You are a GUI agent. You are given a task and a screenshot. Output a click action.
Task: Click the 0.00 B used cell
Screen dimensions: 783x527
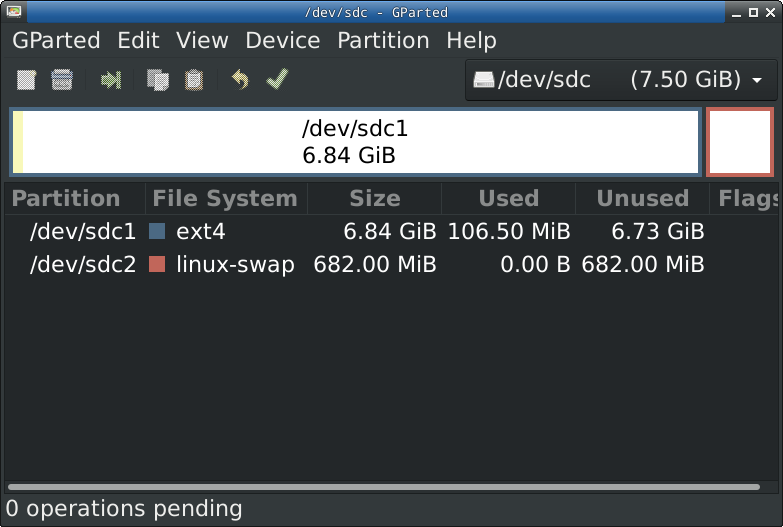click(535, 265)
